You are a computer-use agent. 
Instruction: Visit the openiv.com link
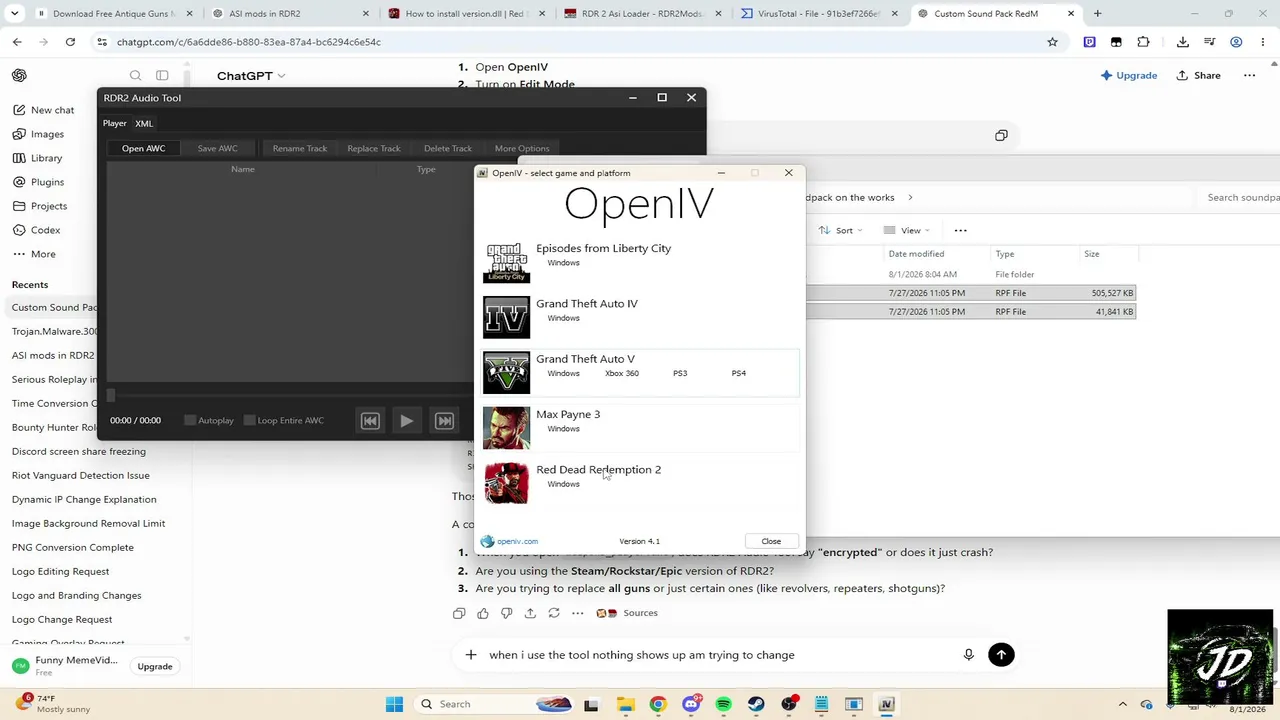517,541
